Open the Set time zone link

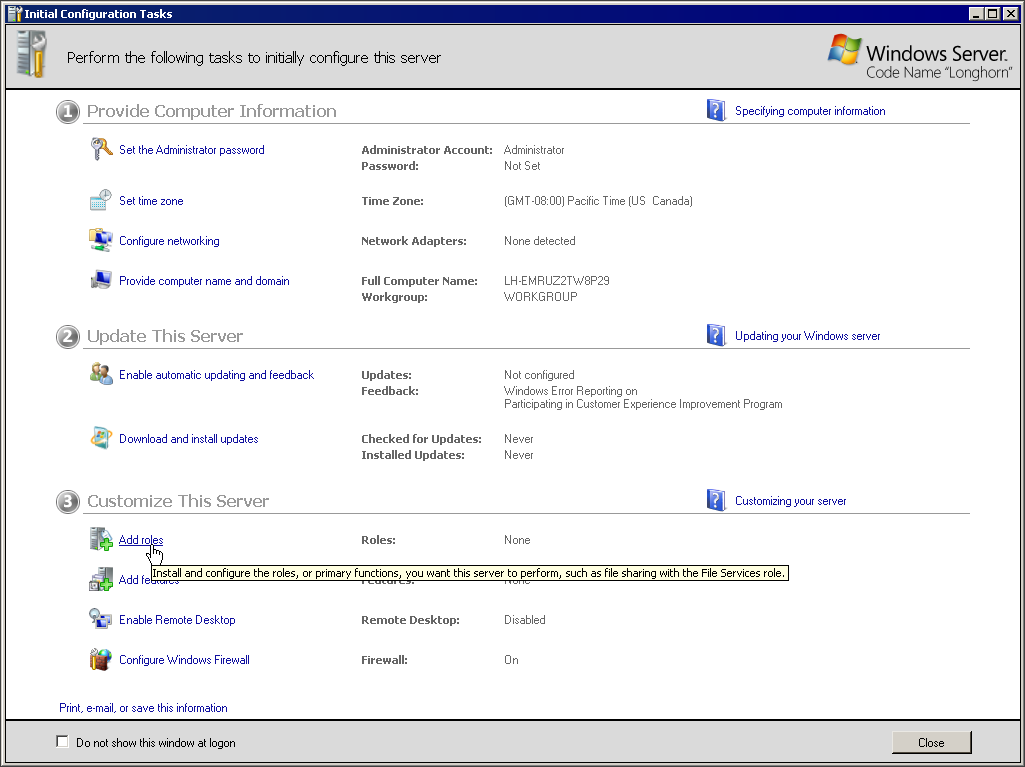tap(151, 201)
